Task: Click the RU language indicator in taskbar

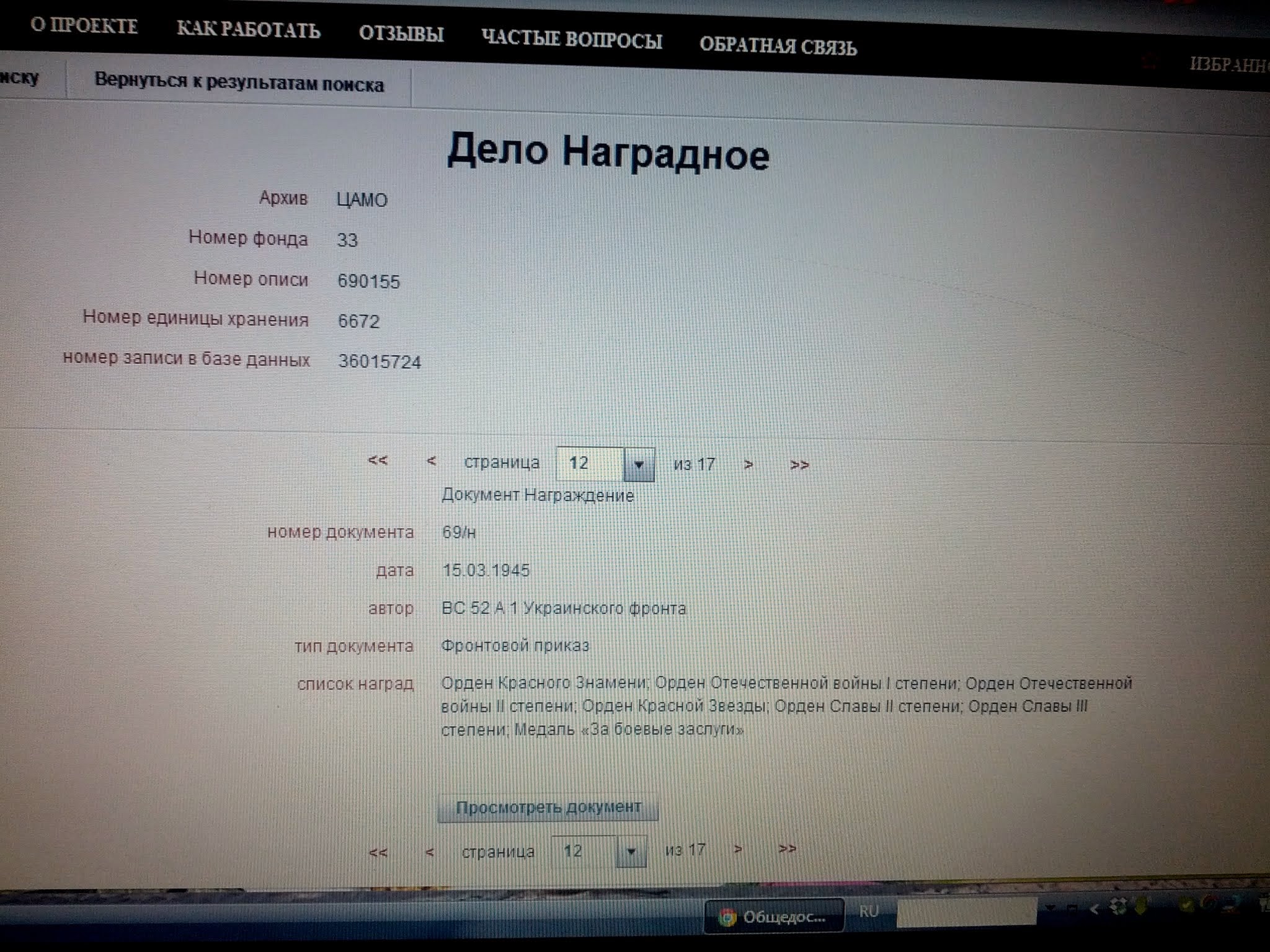Action: [868, 911]
